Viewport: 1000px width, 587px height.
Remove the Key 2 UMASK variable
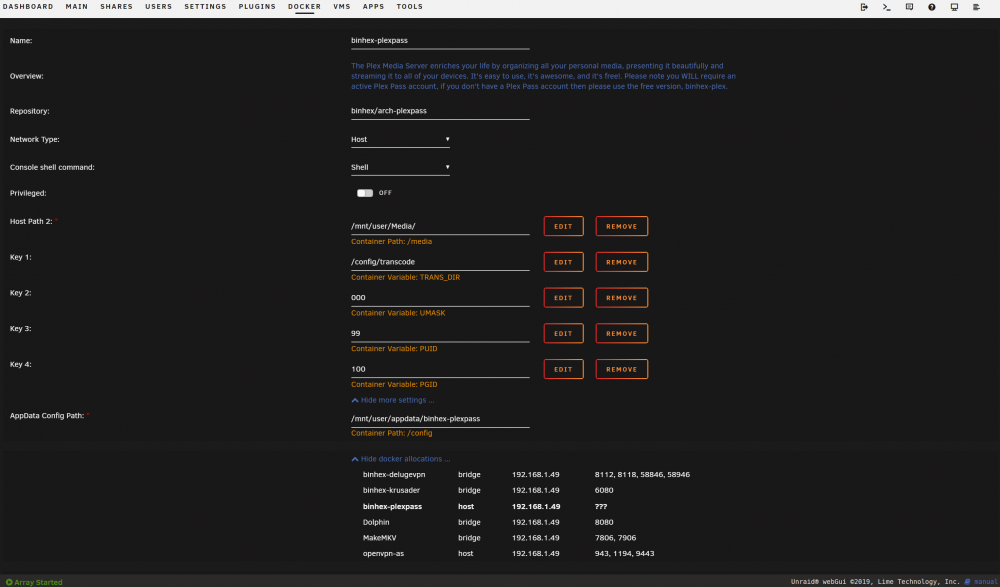(x=622, y=297)
